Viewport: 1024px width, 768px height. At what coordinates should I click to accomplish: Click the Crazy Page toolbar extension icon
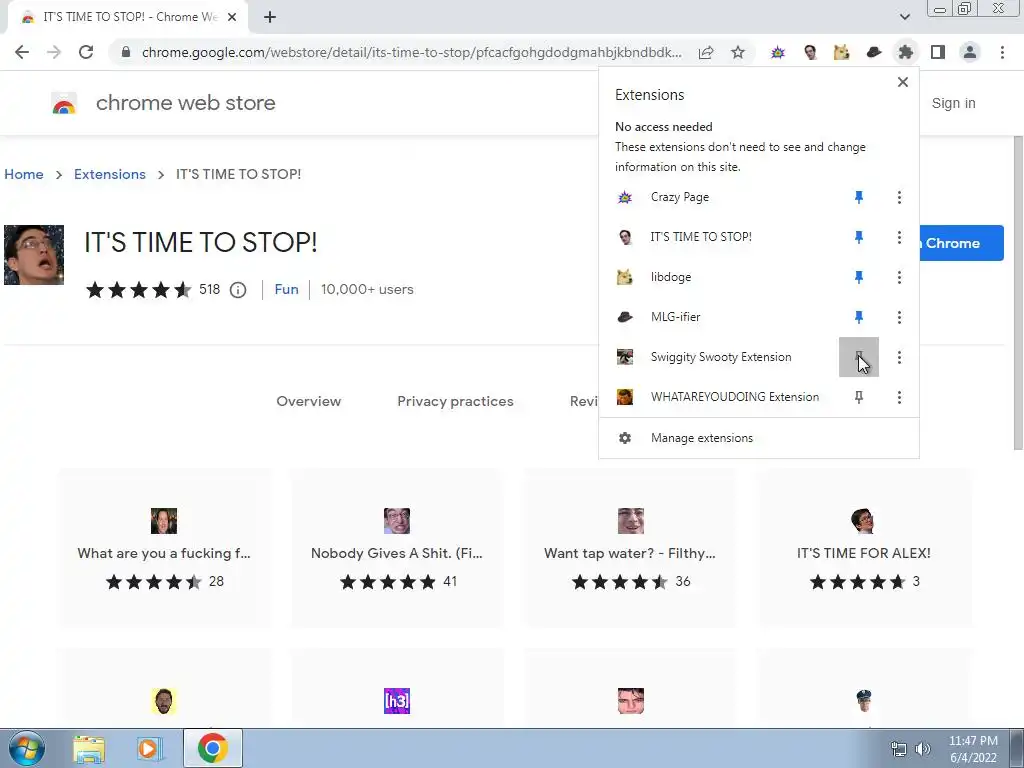777,52
